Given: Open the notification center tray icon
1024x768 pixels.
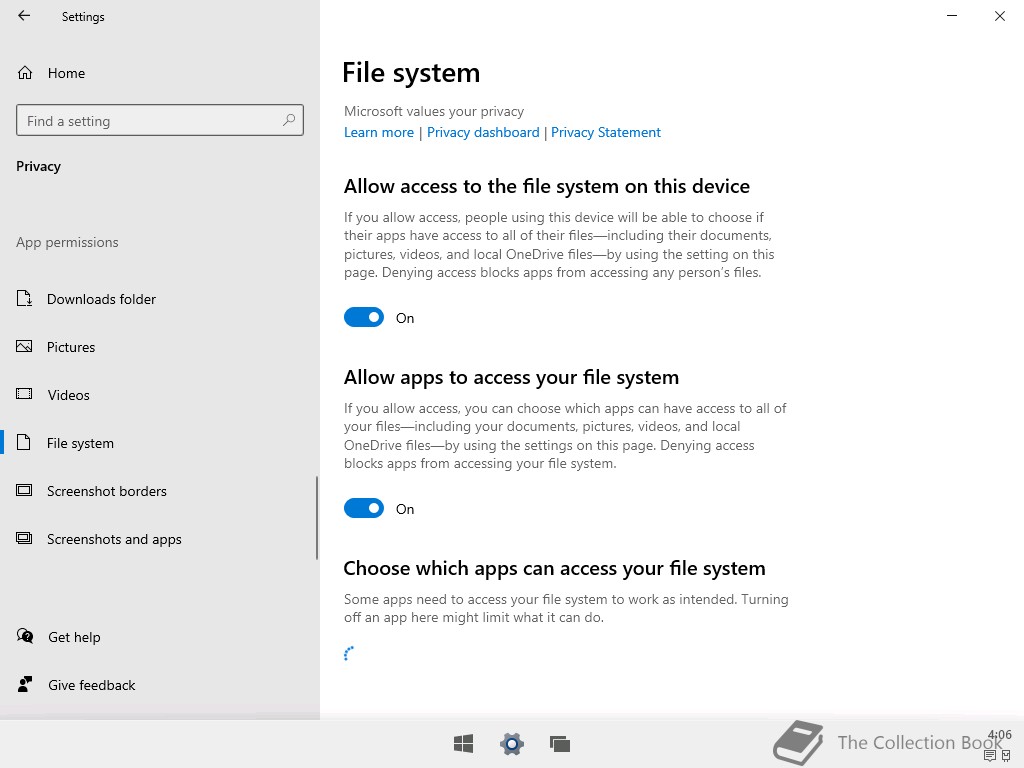Looking at the screenshot, I should pyautogui.click(x=990, y=756).
